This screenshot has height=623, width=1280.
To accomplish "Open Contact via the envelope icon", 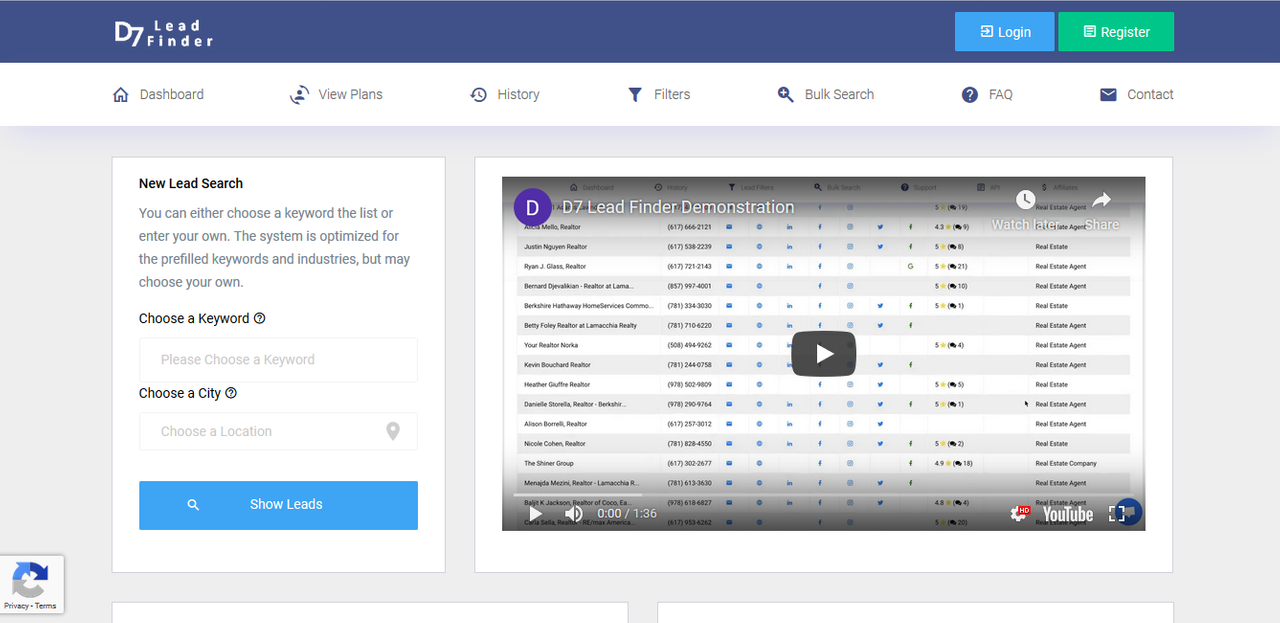I will pos(1108,95).
